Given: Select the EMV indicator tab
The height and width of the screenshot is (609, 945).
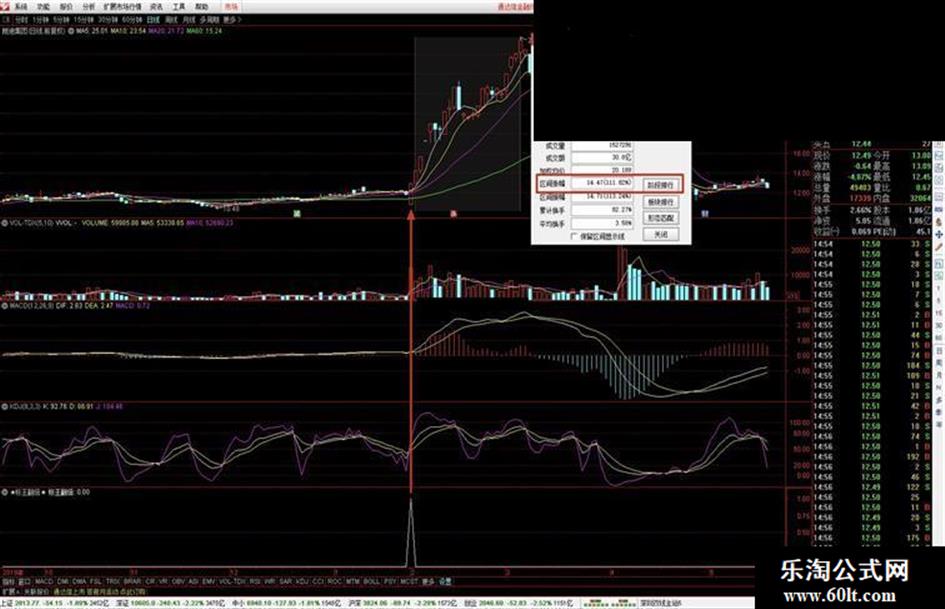Looking at the screenshot, I should tap(209, 582).
